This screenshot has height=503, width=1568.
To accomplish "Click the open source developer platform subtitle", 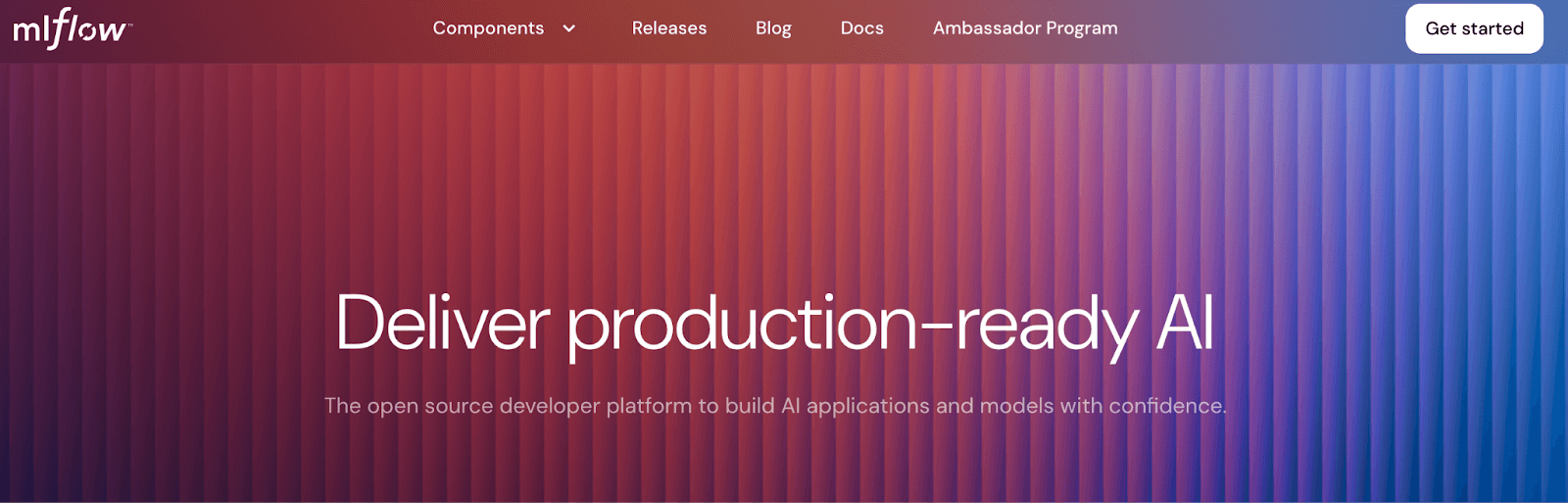I will (774, 406).
